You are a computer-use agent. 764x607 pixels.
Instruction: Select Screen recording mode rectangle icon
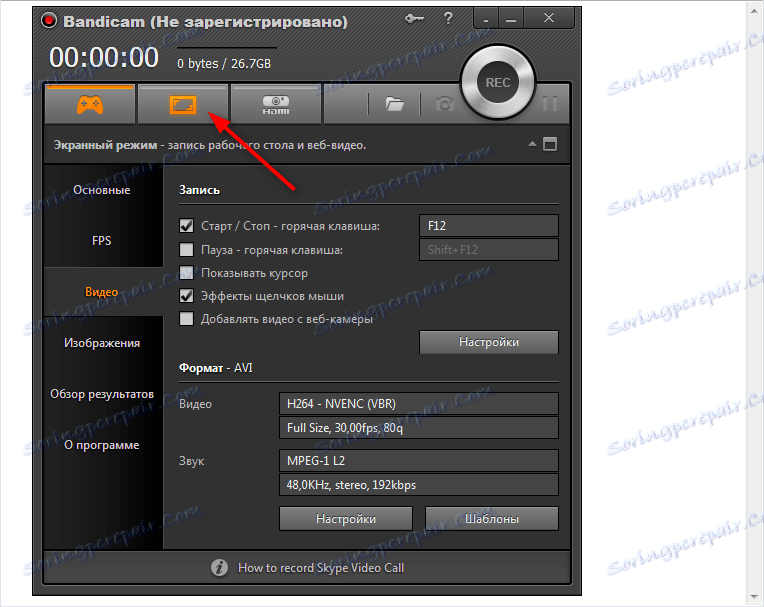pos(183,104)
